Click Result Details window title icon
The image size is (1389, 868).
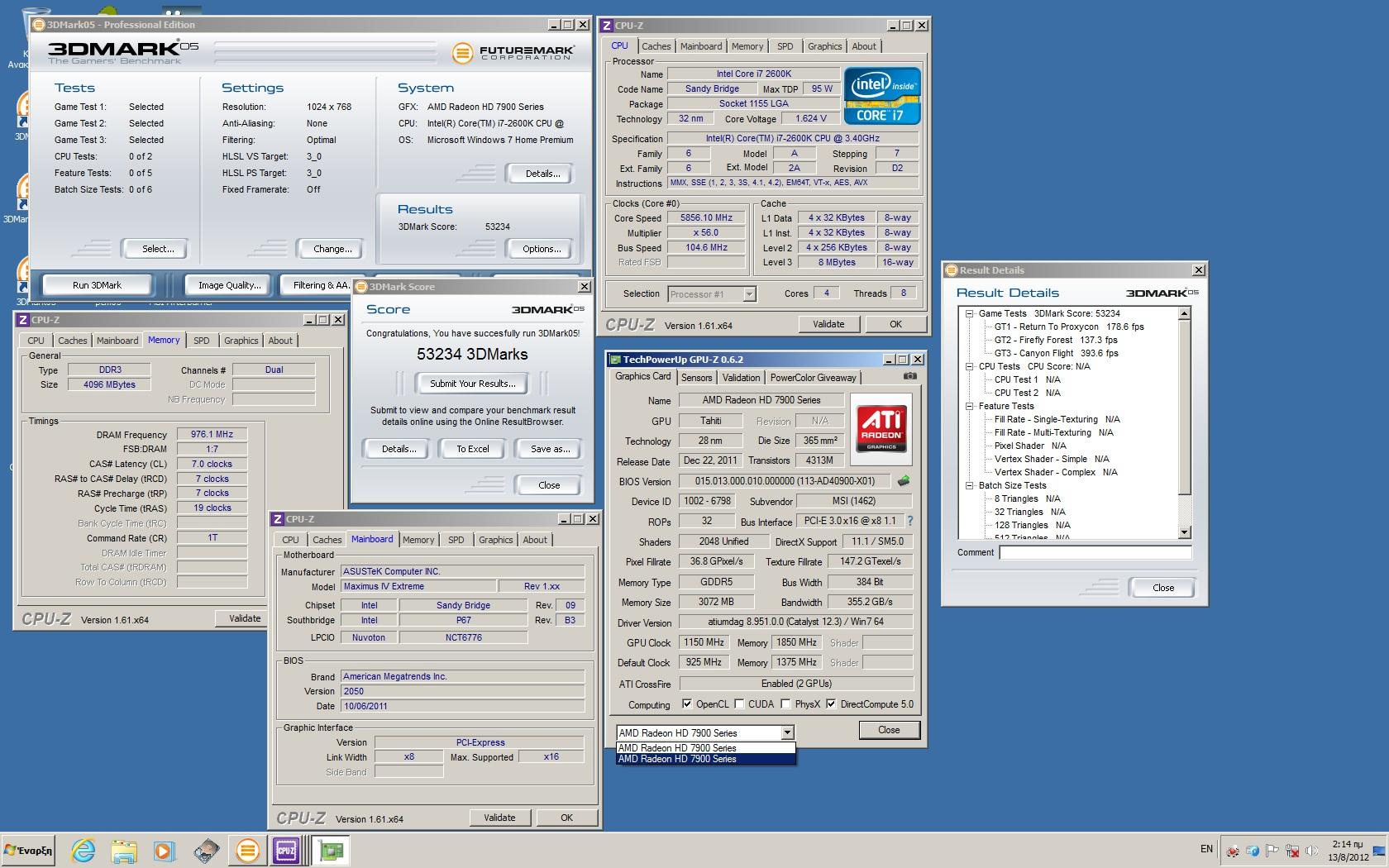(x=952, y=270)
